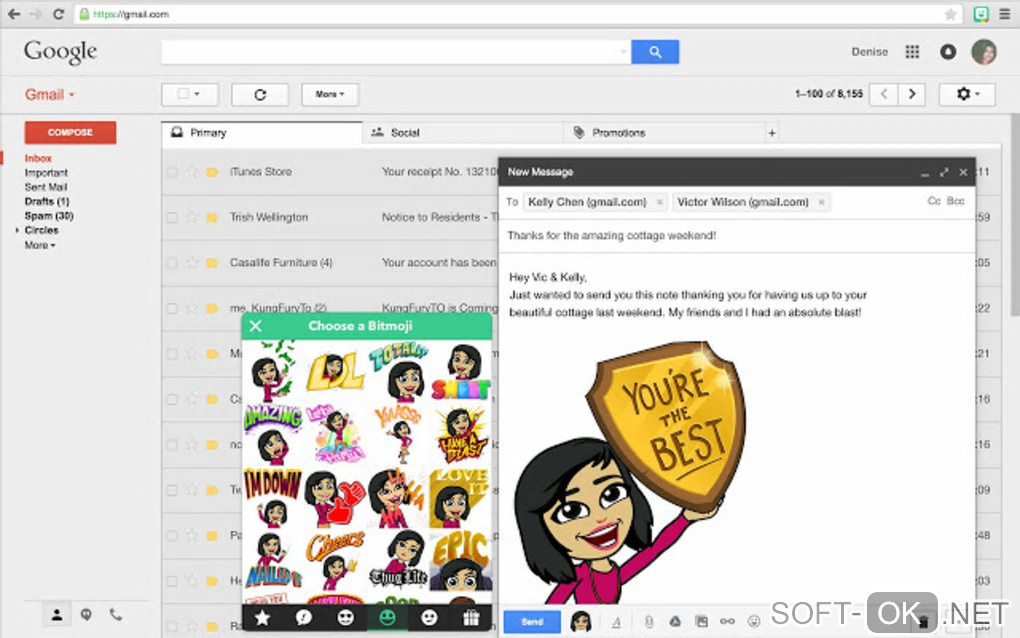Go to older messages page
This screenshot has width=1020, height=638.
tap(912, 94)
